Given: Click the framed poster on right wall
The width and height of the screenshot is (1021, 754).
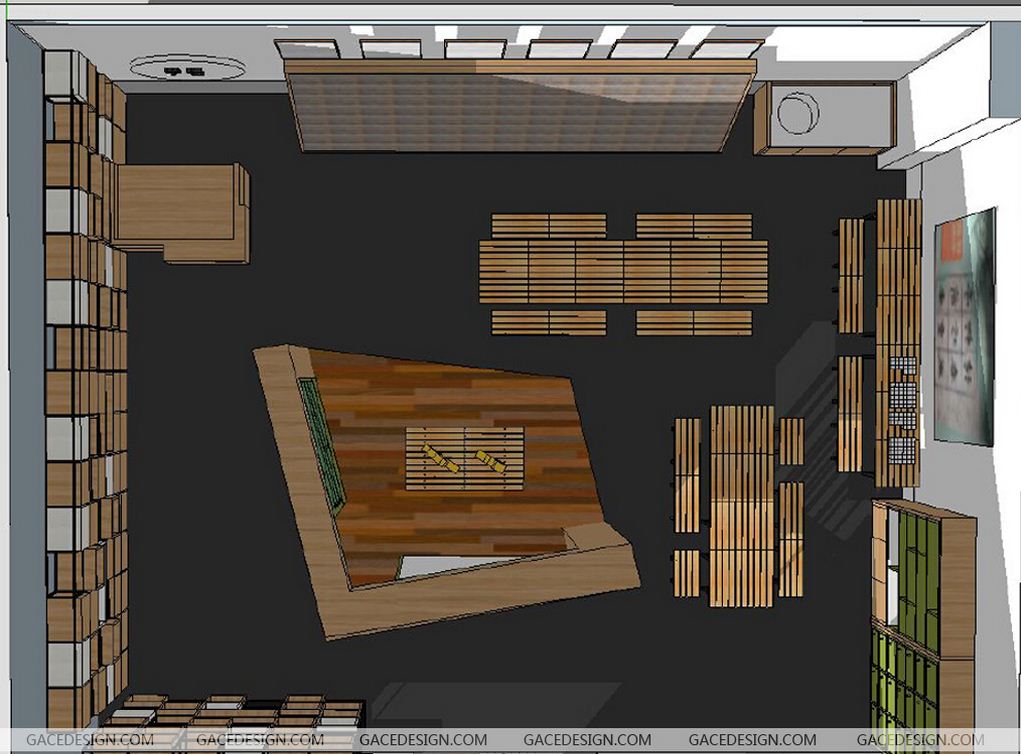Looking at the screenshot, I should pyautogui.click(x=965, y=327).
